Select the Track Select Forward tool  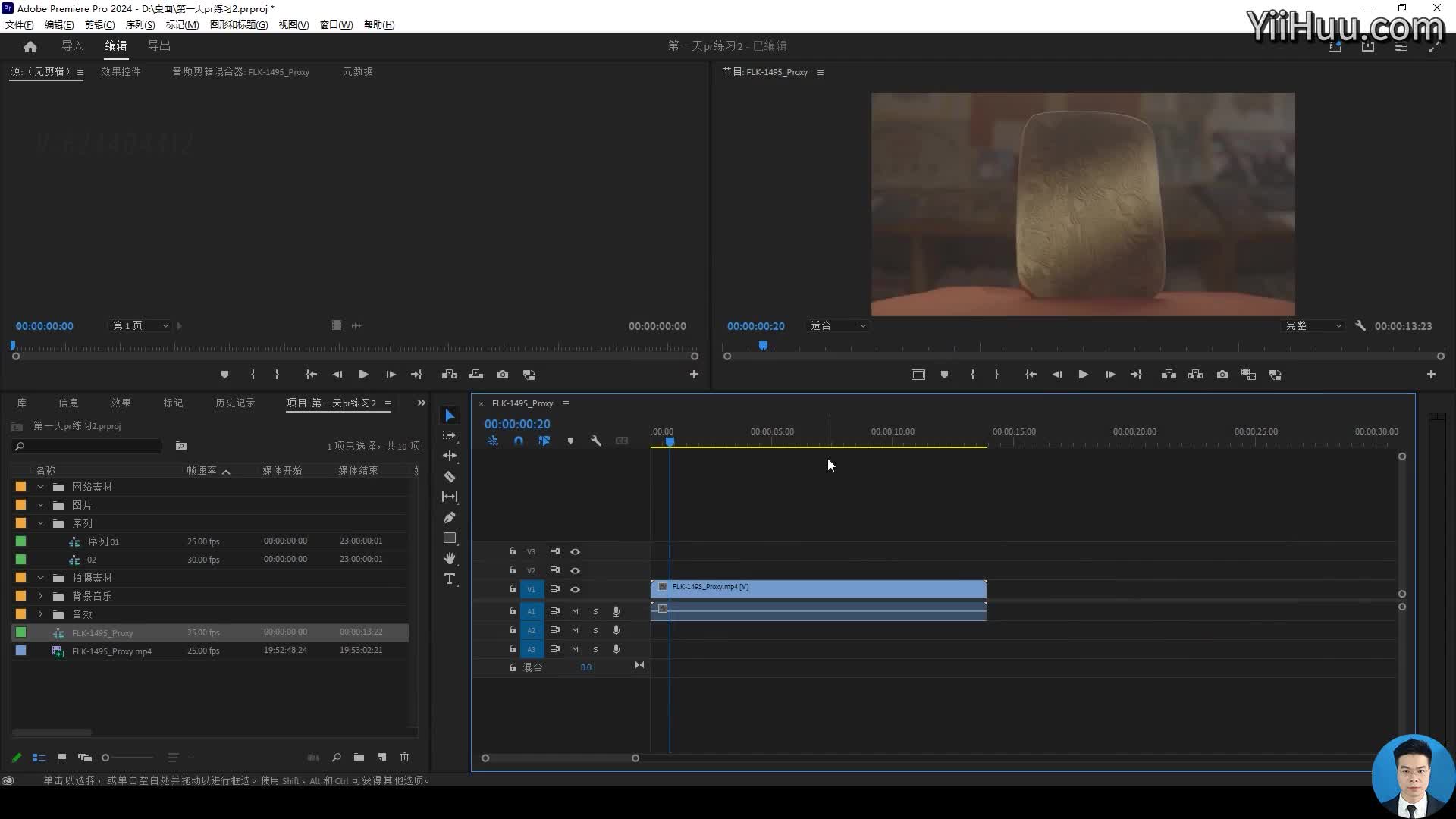450,435
